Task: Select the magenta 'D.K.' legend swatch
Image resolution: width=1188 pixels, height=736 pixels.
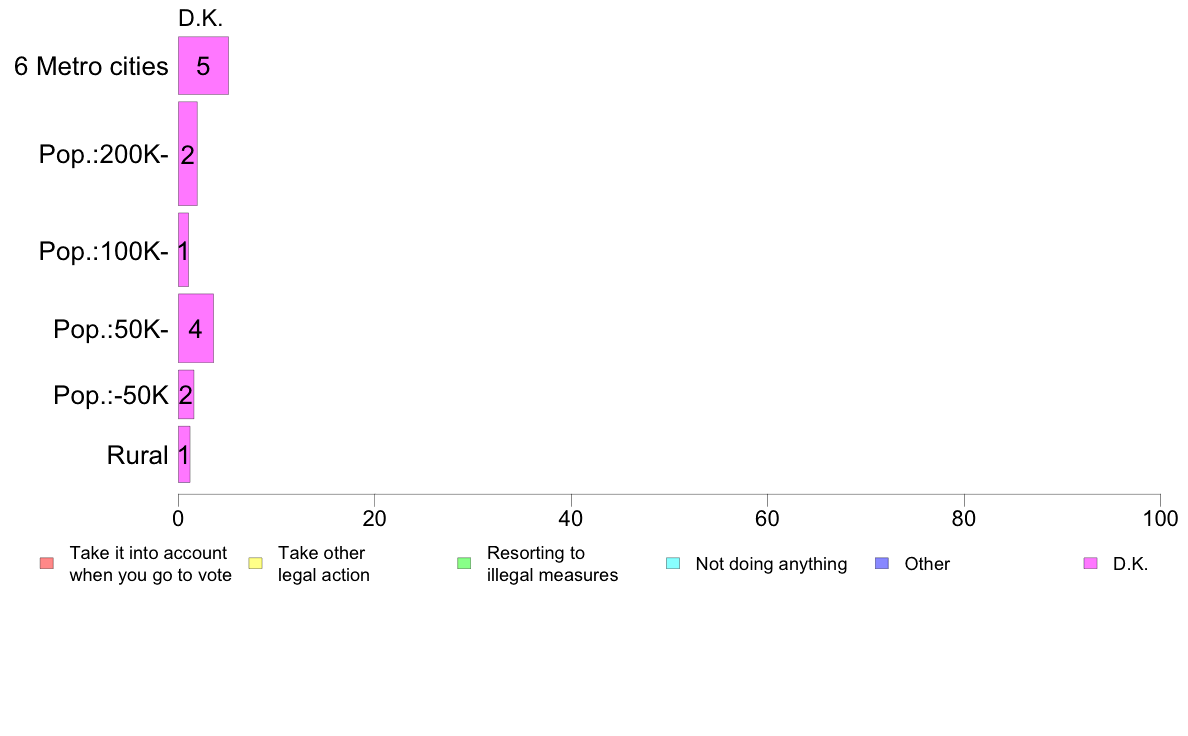Action: [1090, 563]
